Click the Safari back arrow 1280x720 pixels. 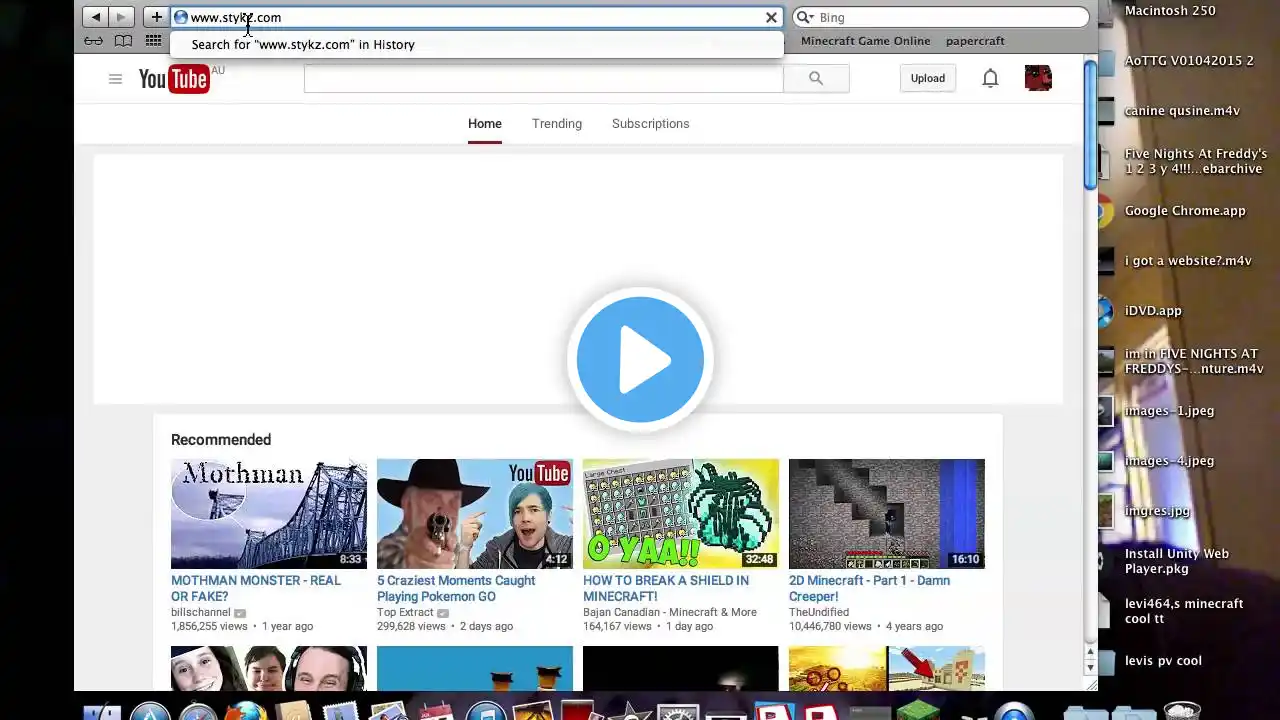96,17
